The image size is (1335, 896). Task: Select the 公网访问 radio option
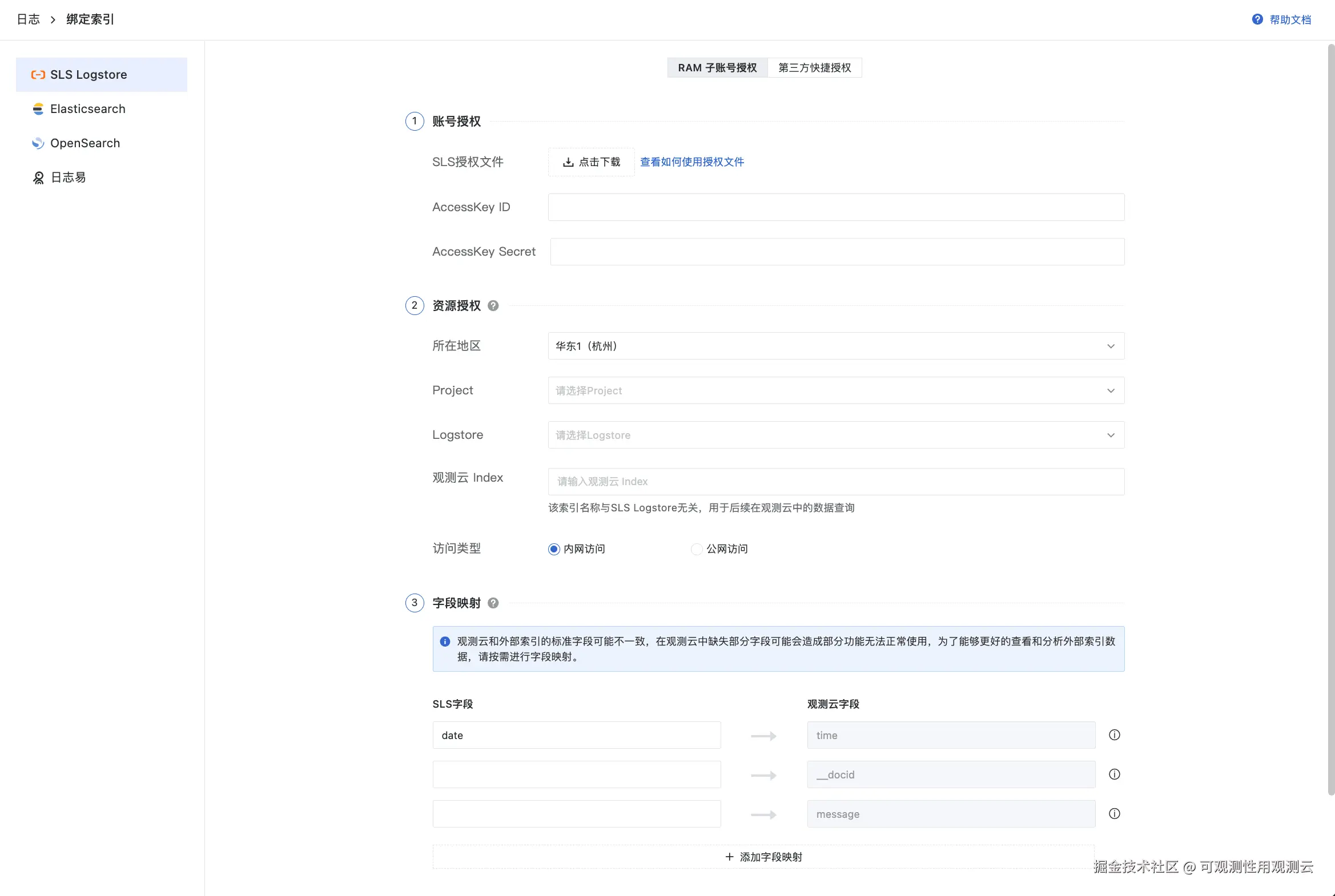696,549
